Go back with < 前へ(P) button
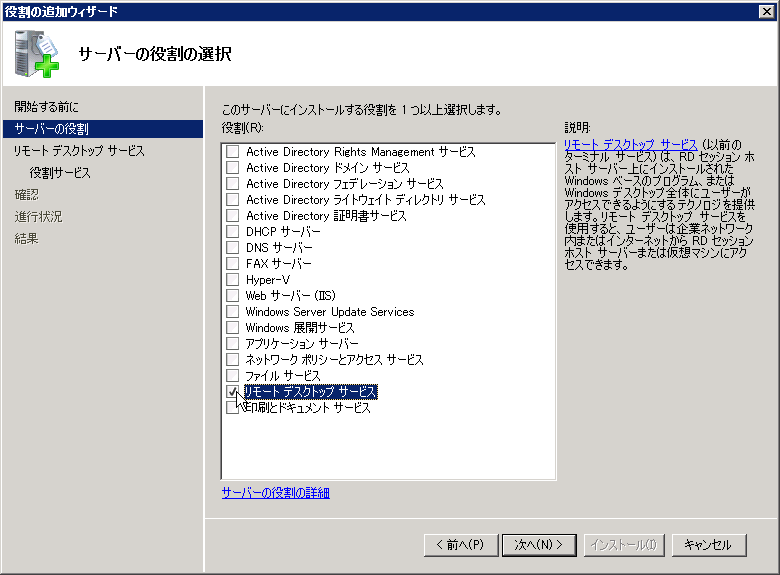780x575 pixels. tap(461, 545)
